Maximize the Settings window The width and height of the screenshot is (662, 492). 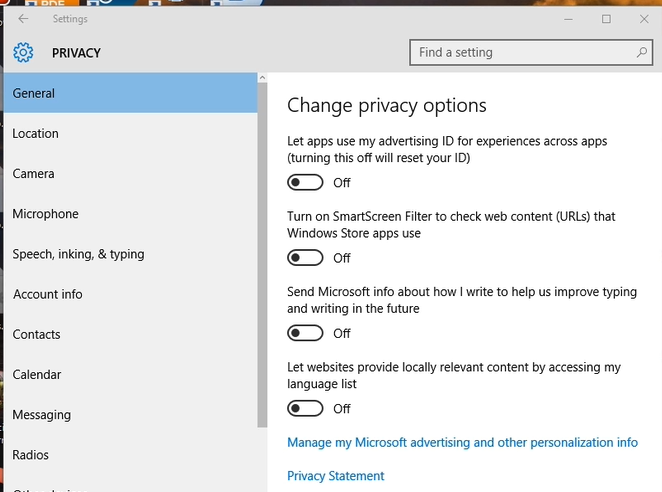tap(606, 19)
